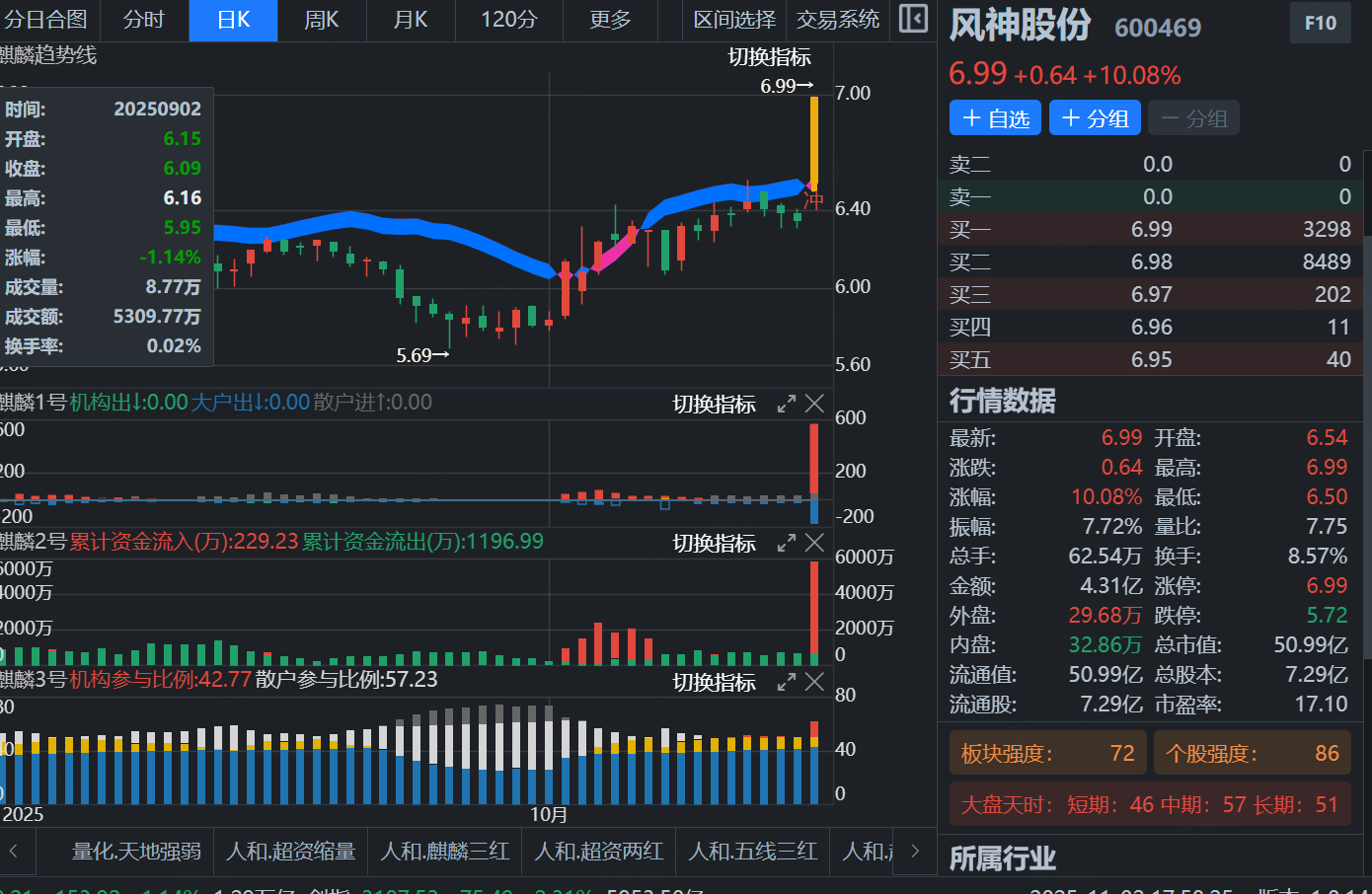This screenshot has width=1372, height=894.
Task: Maximize the 麒麟1号 indicator panel
Action: tap(786, 404)
